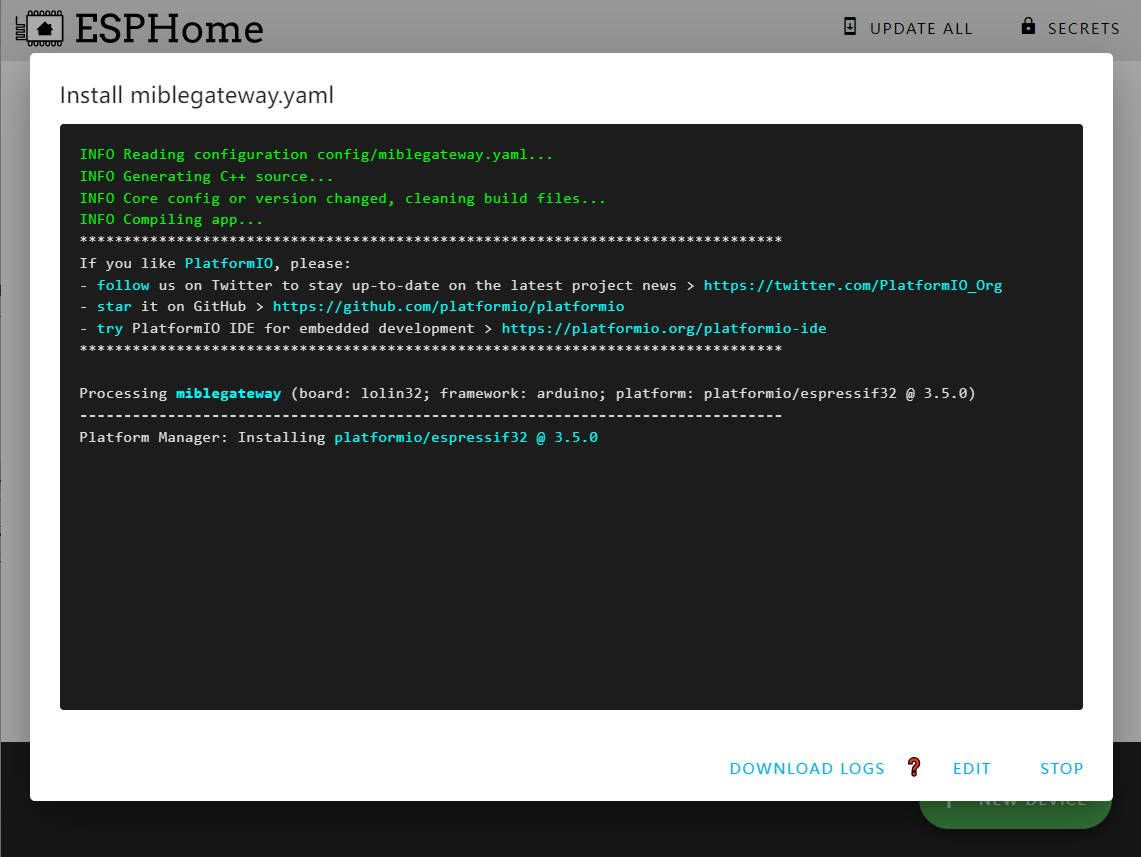
Task: Stop the running install process
Action: pos(1061,768)
